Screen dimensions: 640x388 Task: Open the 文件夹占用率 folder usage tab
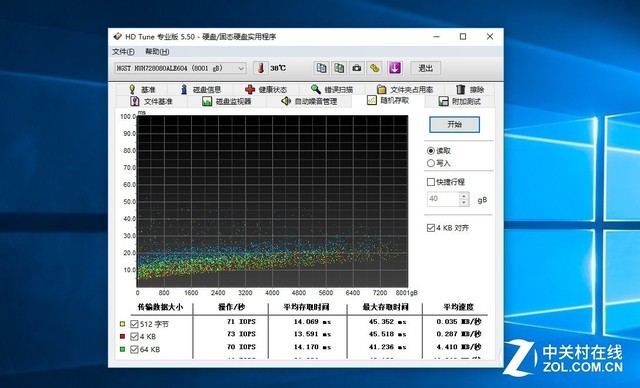404,89
